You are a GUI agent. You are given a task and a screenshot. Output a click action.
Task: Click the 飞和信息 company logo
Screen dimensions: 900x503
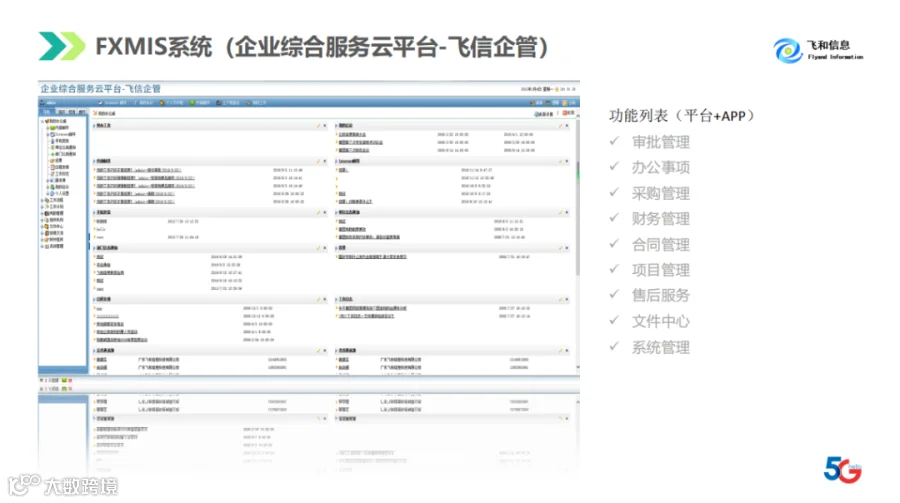(818, 51)
